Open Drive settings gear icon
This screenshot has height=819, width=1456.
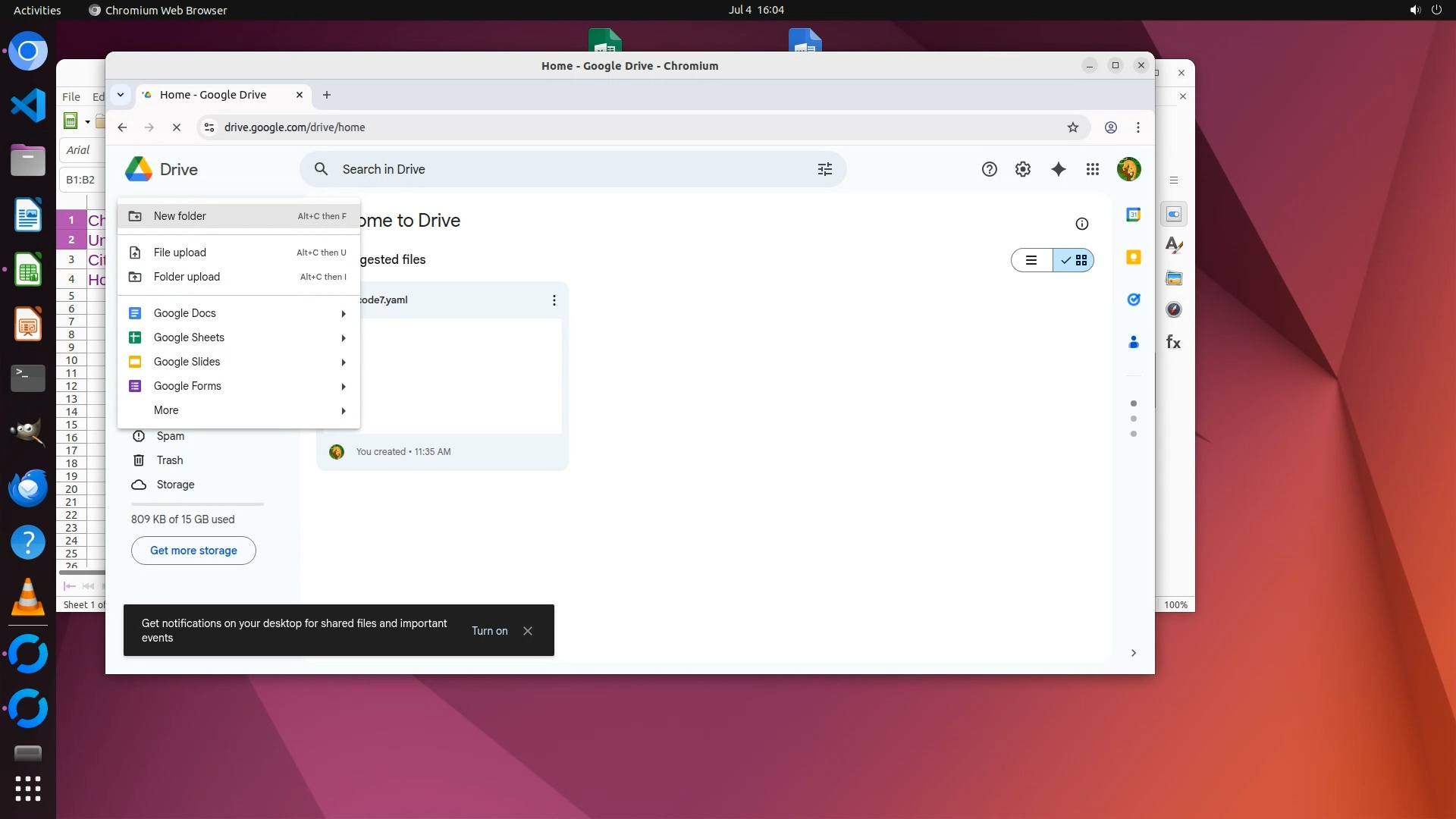[1022, 169]
